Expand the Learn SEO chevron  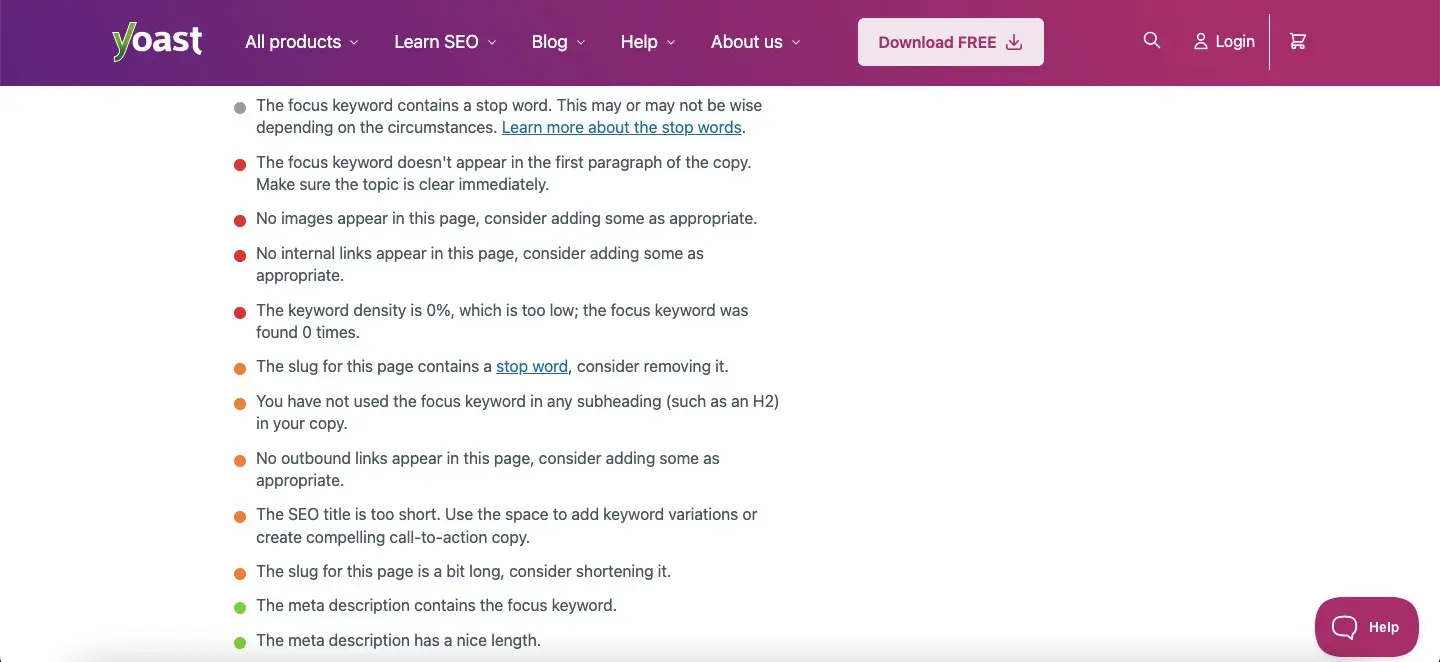click(492, 42)
